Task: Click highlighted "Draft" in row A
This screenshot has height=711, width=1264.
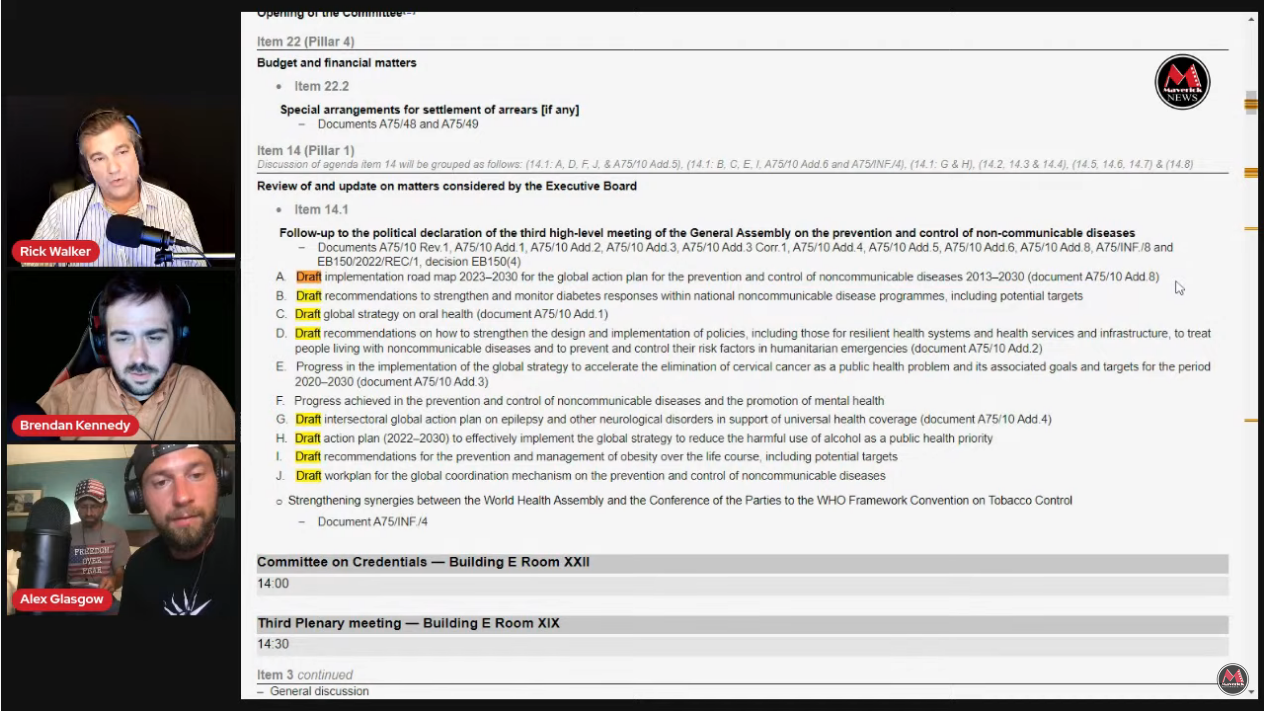Action: coord(308,277)
